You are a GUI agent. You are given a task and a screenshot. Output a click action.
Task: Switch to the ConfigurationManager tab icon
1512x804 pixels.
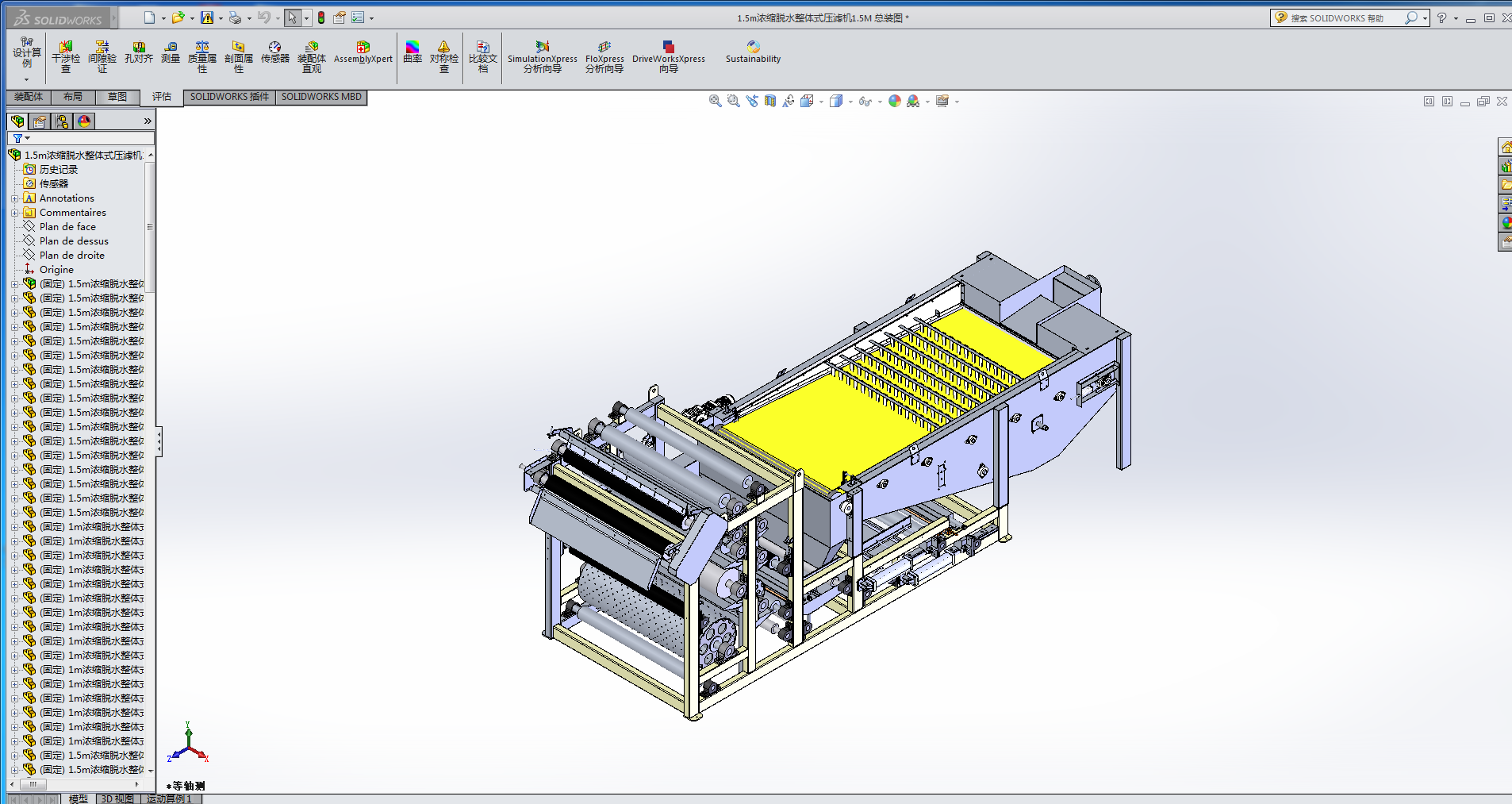tap(62, 121)
